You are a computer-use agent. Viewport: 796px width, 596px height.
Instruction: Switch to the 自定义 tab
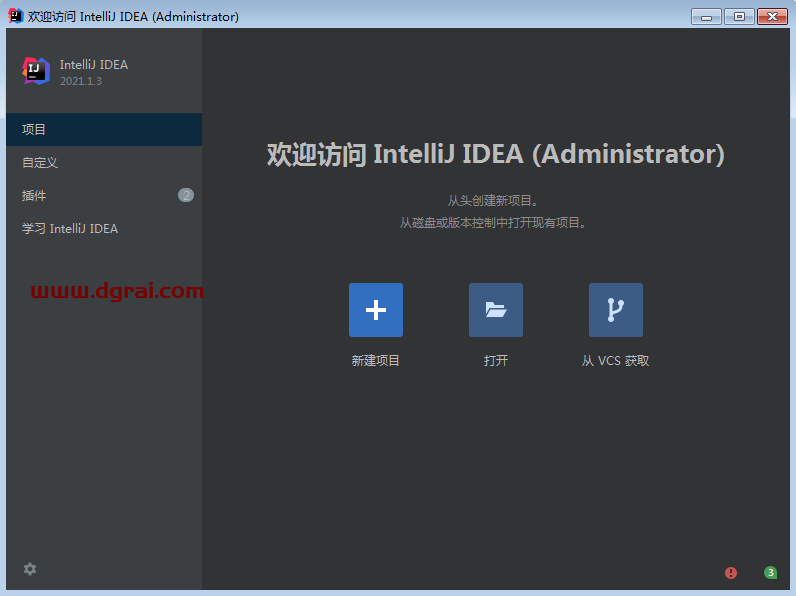coord(40,163)
